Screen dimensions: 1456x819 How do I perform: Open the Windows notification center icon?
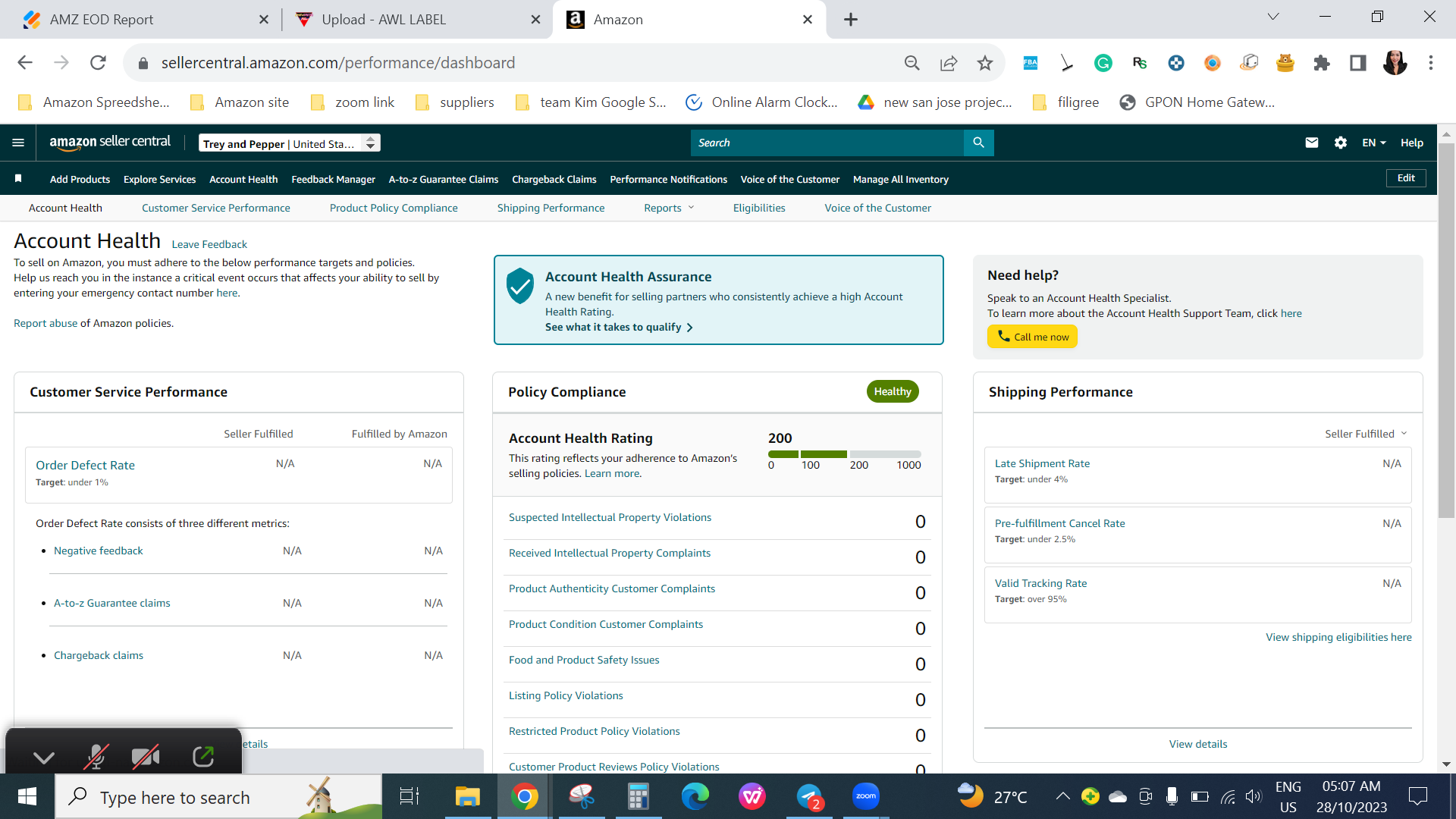pos(1417,796)
